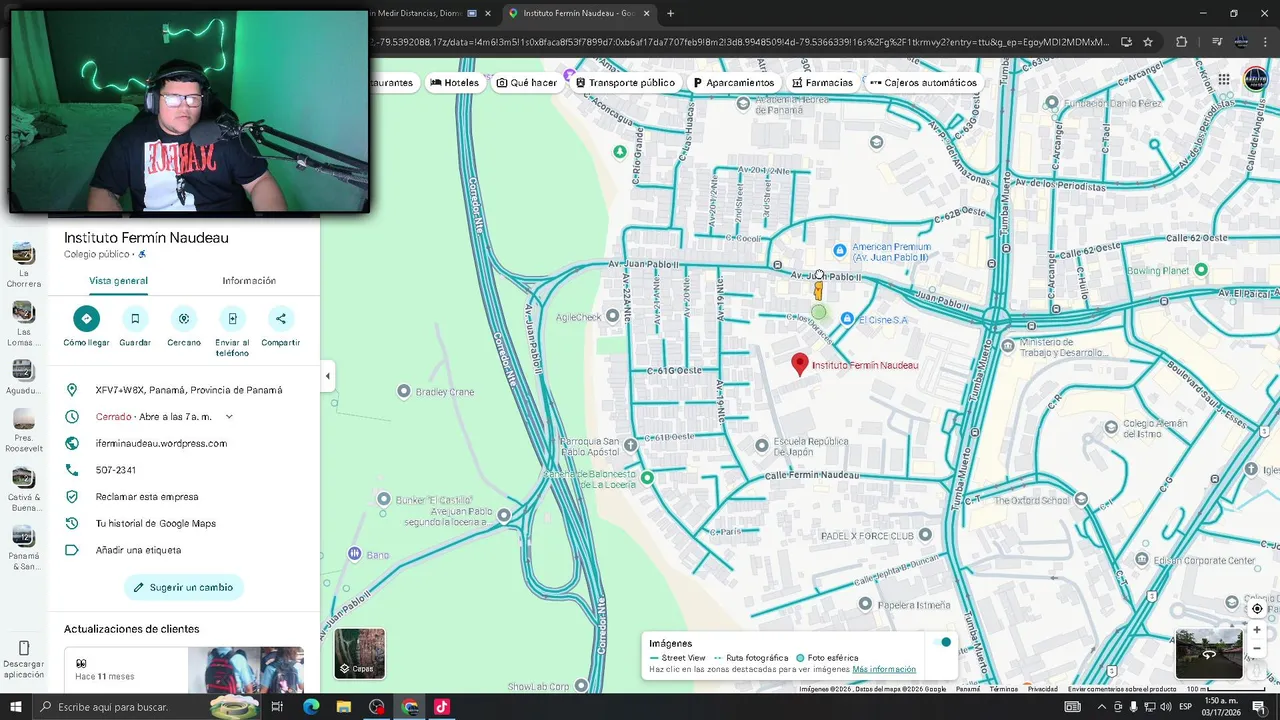Zoom in on the map with plus
This screenshot has height=720, width=1280.
(x=1257, y=630)
